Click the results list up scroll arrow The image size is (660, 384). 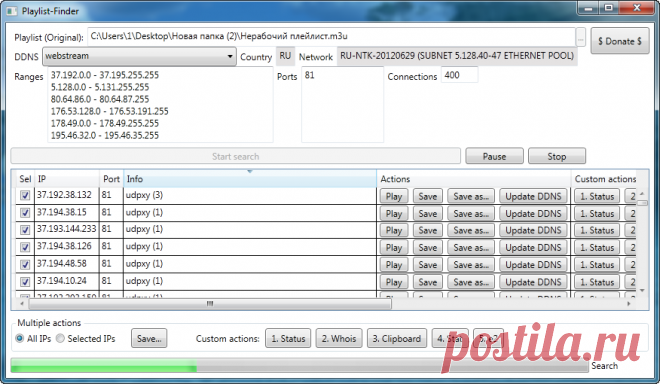[x=642, y=193]
